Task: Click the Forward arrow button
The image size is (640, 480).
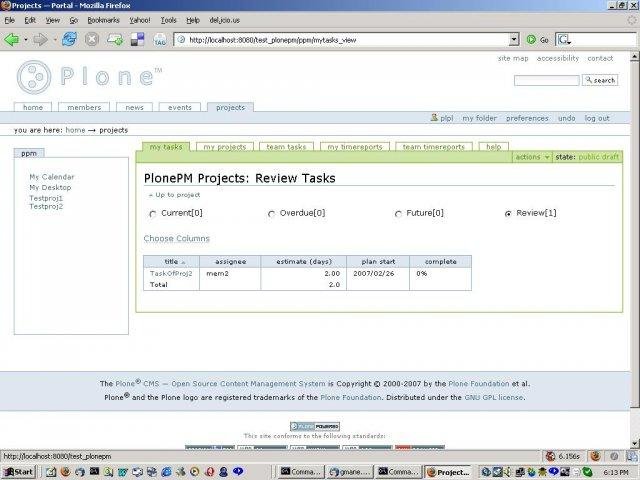Action: (40, 40)
